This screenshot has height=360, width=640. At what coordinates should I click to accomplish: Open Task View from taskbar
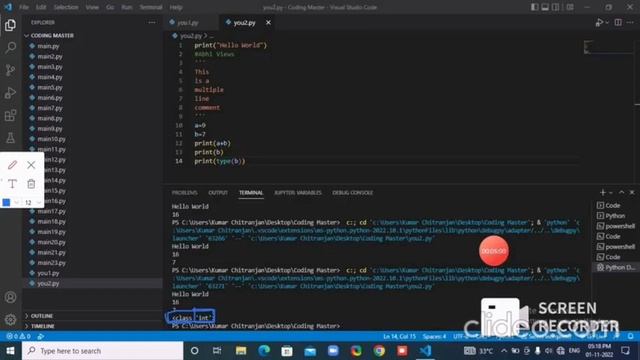point(217,351)
